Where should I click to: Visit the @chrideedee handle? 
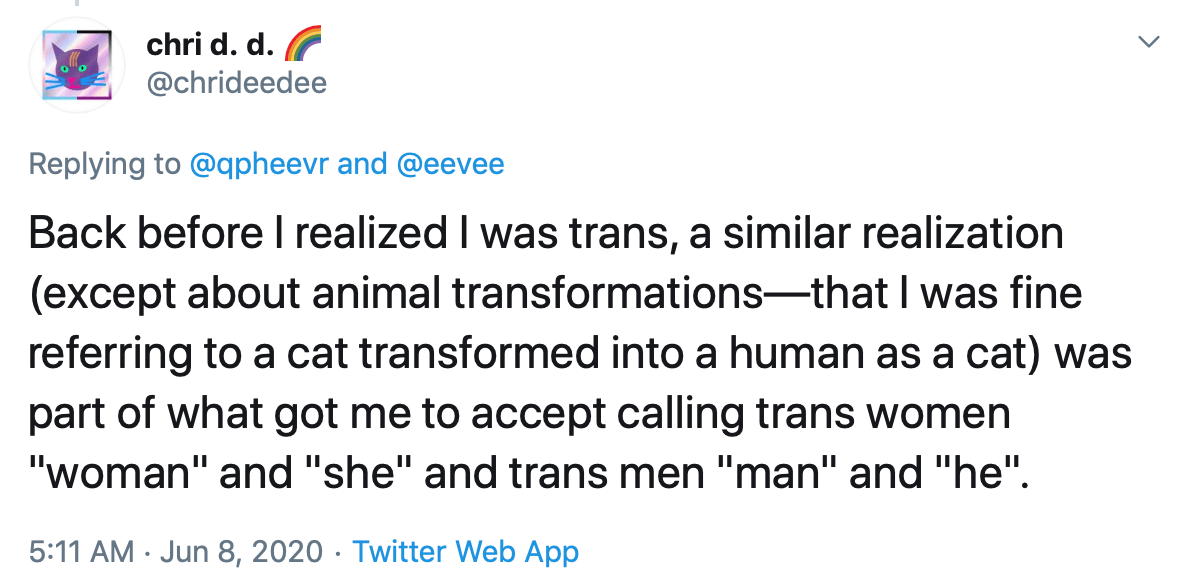[236, 83]
